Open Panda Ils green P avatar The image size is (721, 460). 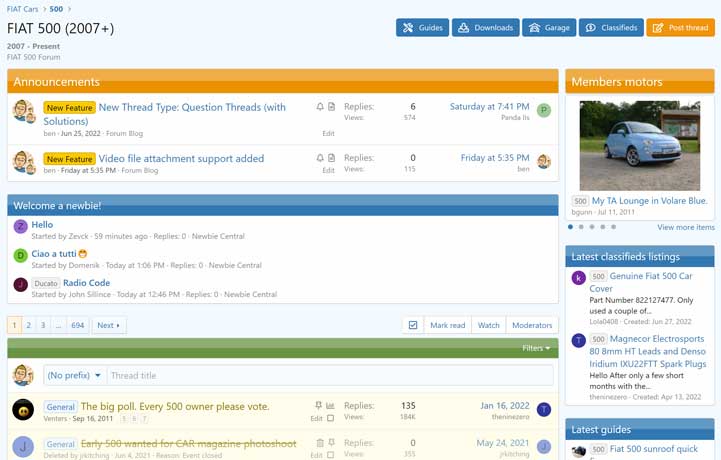click(544, 110)
